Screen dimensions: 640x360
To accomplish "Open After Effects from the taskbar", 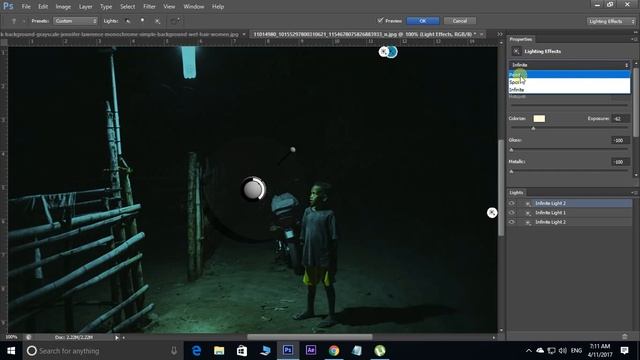I will pyautogui.click(x=311, y=350).
